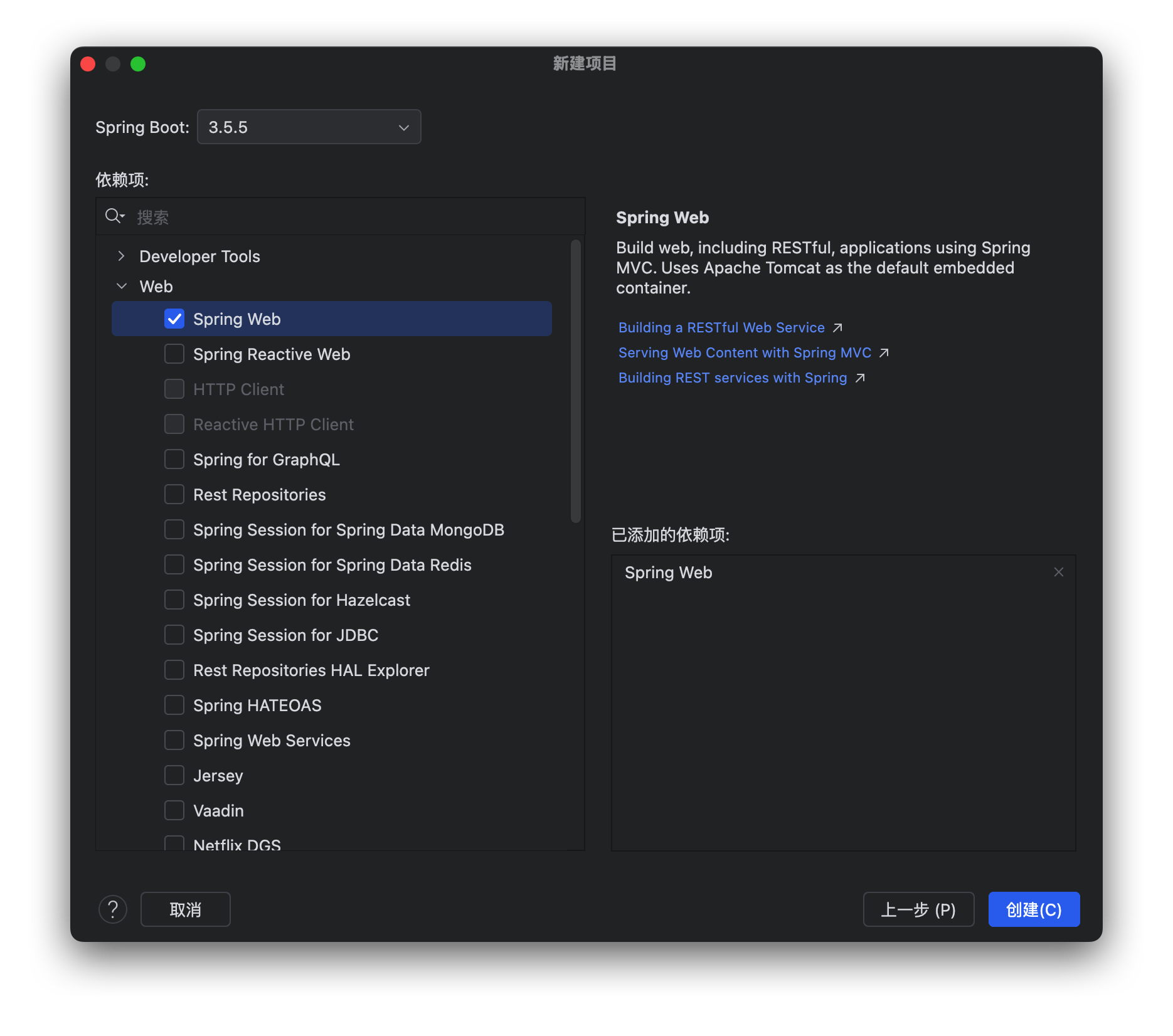The image size is (1173, 1036).
Task: Enable the Vaadin checkbox
Action: tap(174, 810)
